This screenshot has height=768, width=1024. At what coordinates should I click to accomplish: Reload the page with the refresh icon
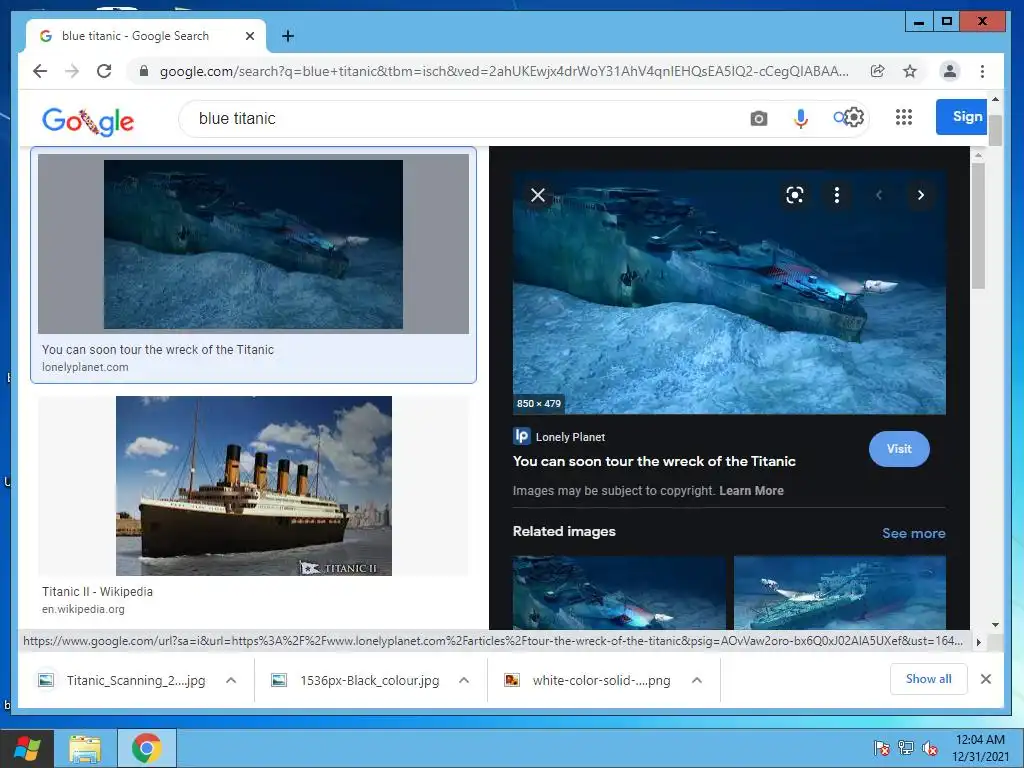pyautogui.click(x=104, y=71)
